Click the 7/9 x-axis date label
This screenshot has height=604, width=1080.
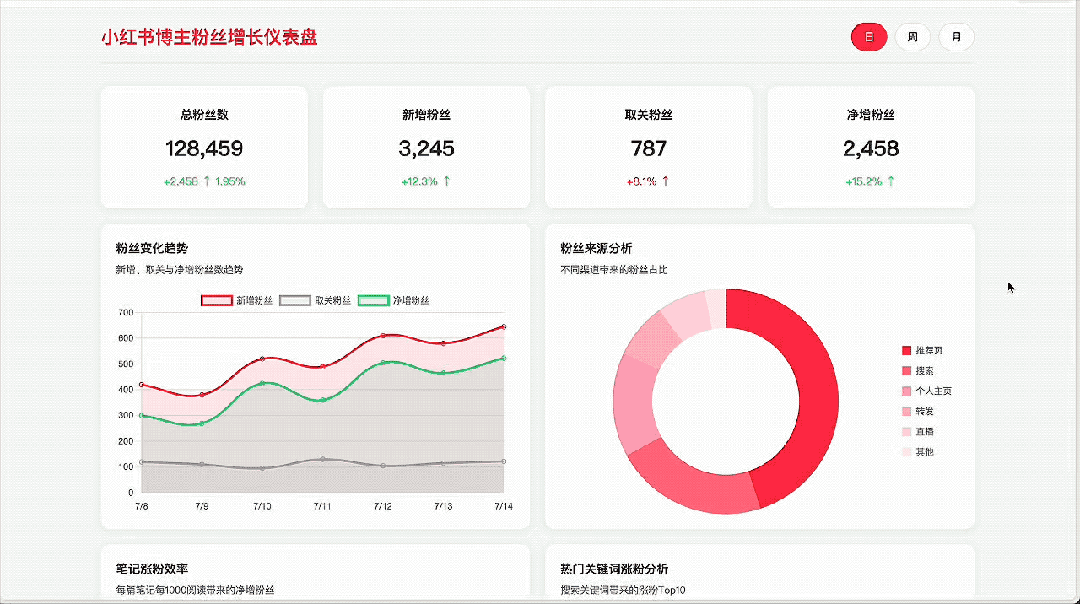point(202,506)
